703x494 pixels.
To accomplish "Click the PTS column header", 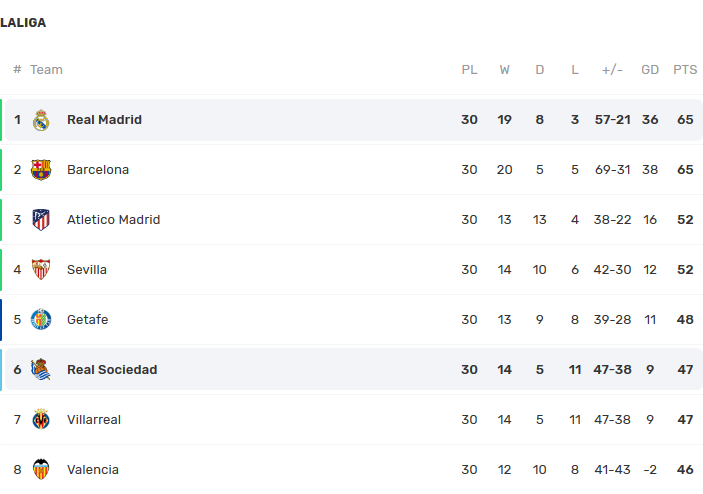I will point(685,70).
